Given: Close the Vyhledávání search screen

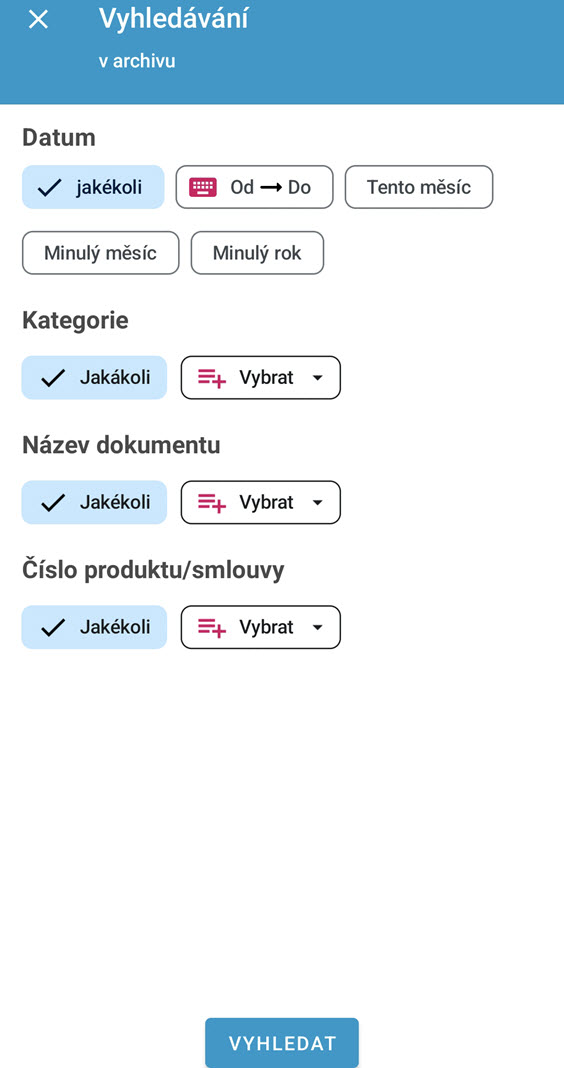Looking at the screenshot, I should (38, 19).
